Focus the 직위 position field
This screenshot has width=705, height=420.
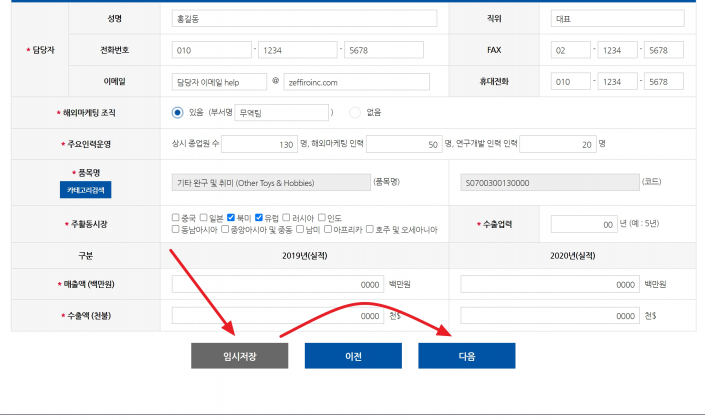point(618,19)
